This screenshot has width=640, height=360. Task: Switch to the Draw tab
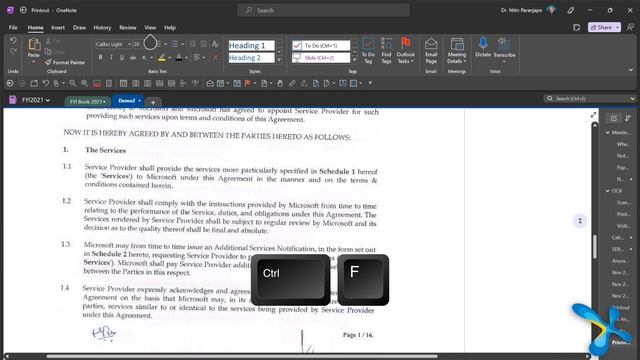(x=79, y=28)
